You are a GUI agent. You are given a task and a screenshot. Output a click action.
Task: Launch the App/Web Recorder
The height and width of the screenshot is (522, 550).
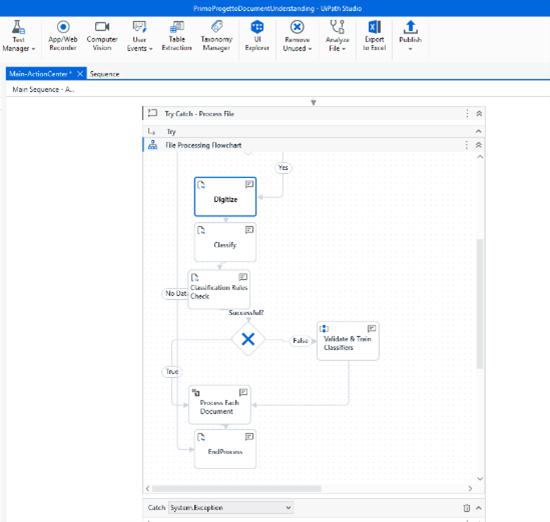[63, 36]
